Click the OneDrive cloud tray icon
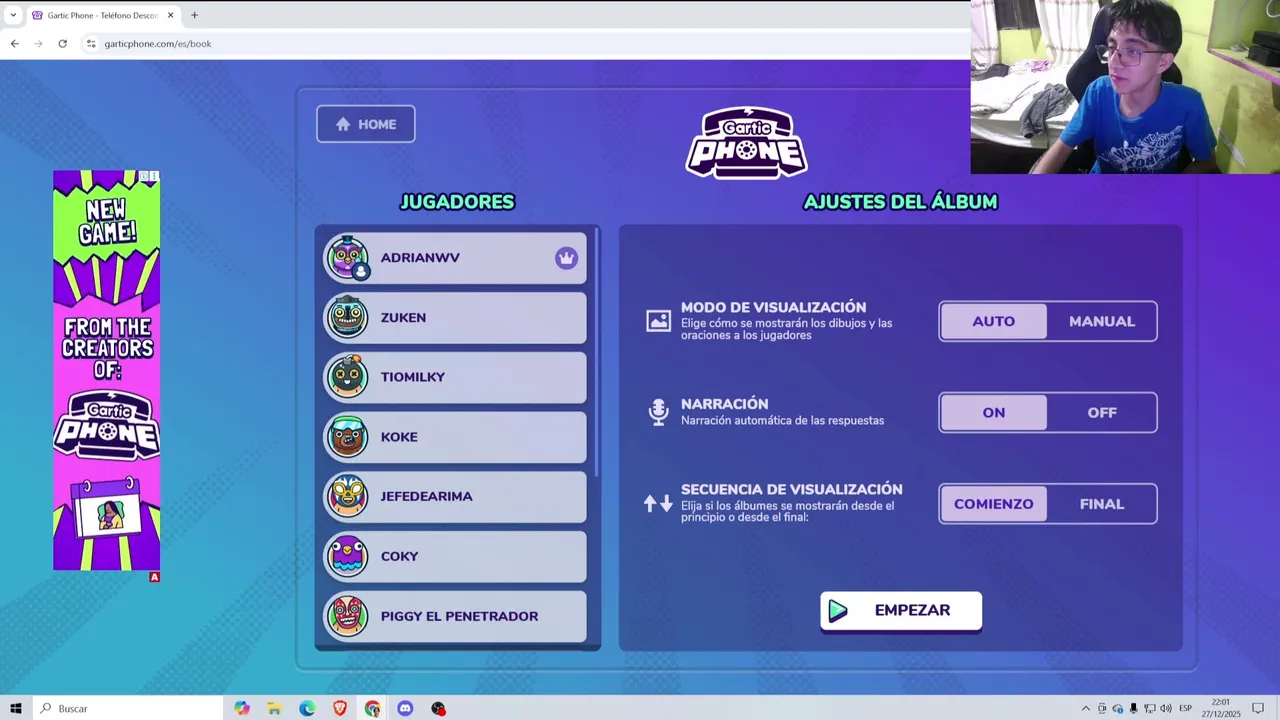 1118,708
